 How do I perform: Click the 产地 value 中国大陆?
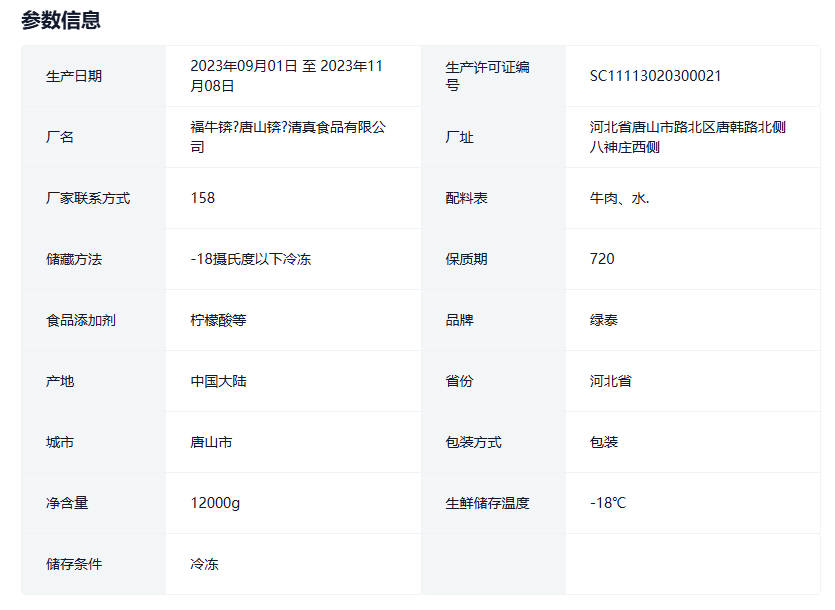click(218, 381)
